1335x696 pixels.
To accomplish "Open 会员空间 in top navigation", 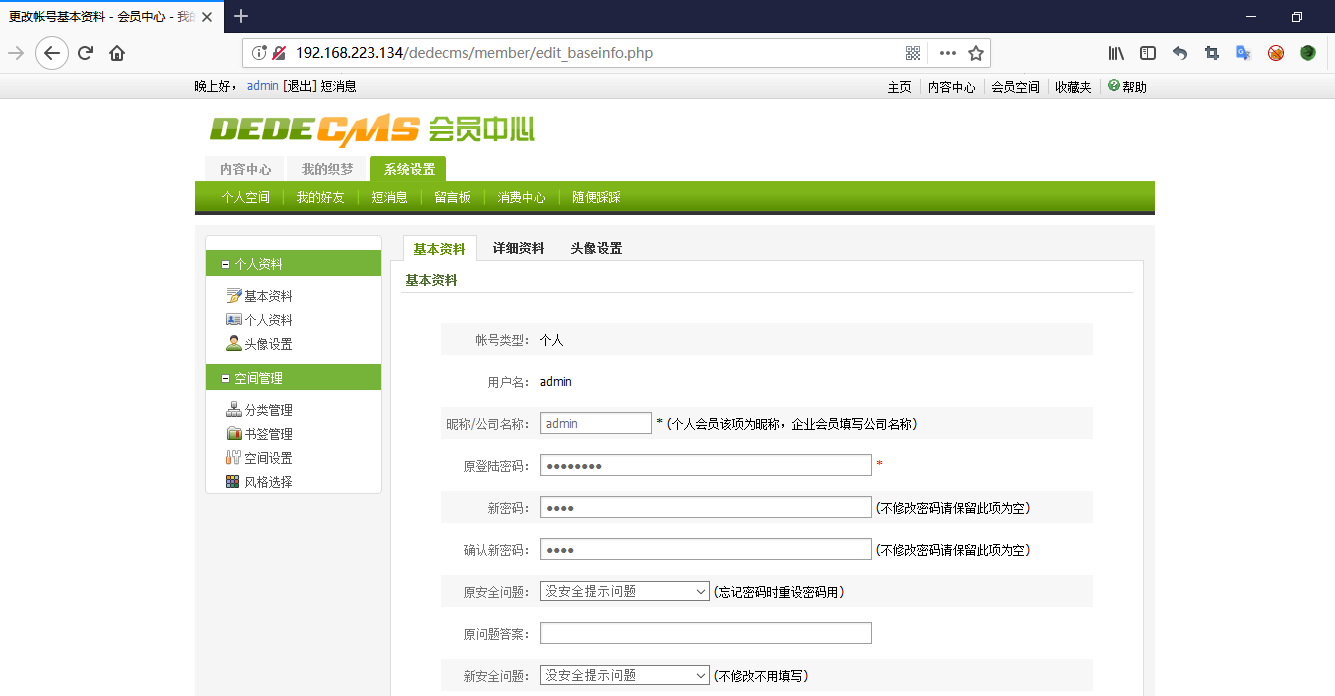I will pos(1016,87).
